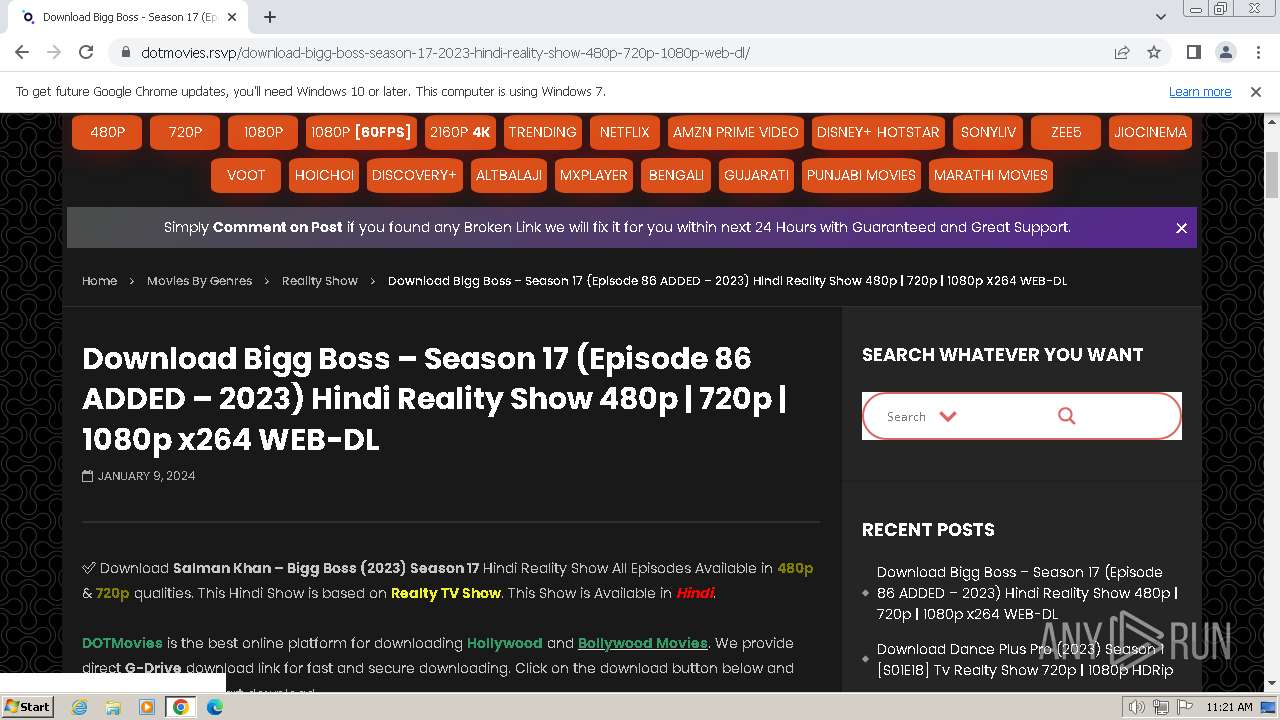Launch Microsoft Edge from taskbar
Viewport: 1280px width, 720px height.
[215, 707]
